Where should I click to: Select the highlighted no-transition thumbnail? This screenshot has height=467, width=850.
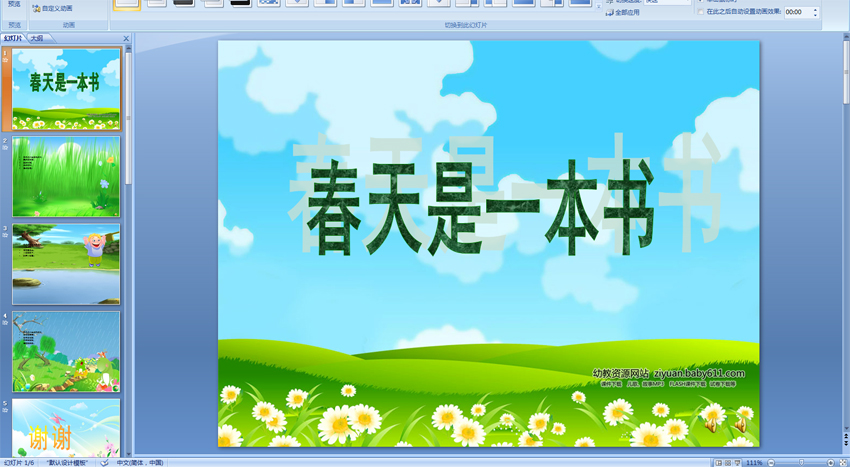(127, 3)
